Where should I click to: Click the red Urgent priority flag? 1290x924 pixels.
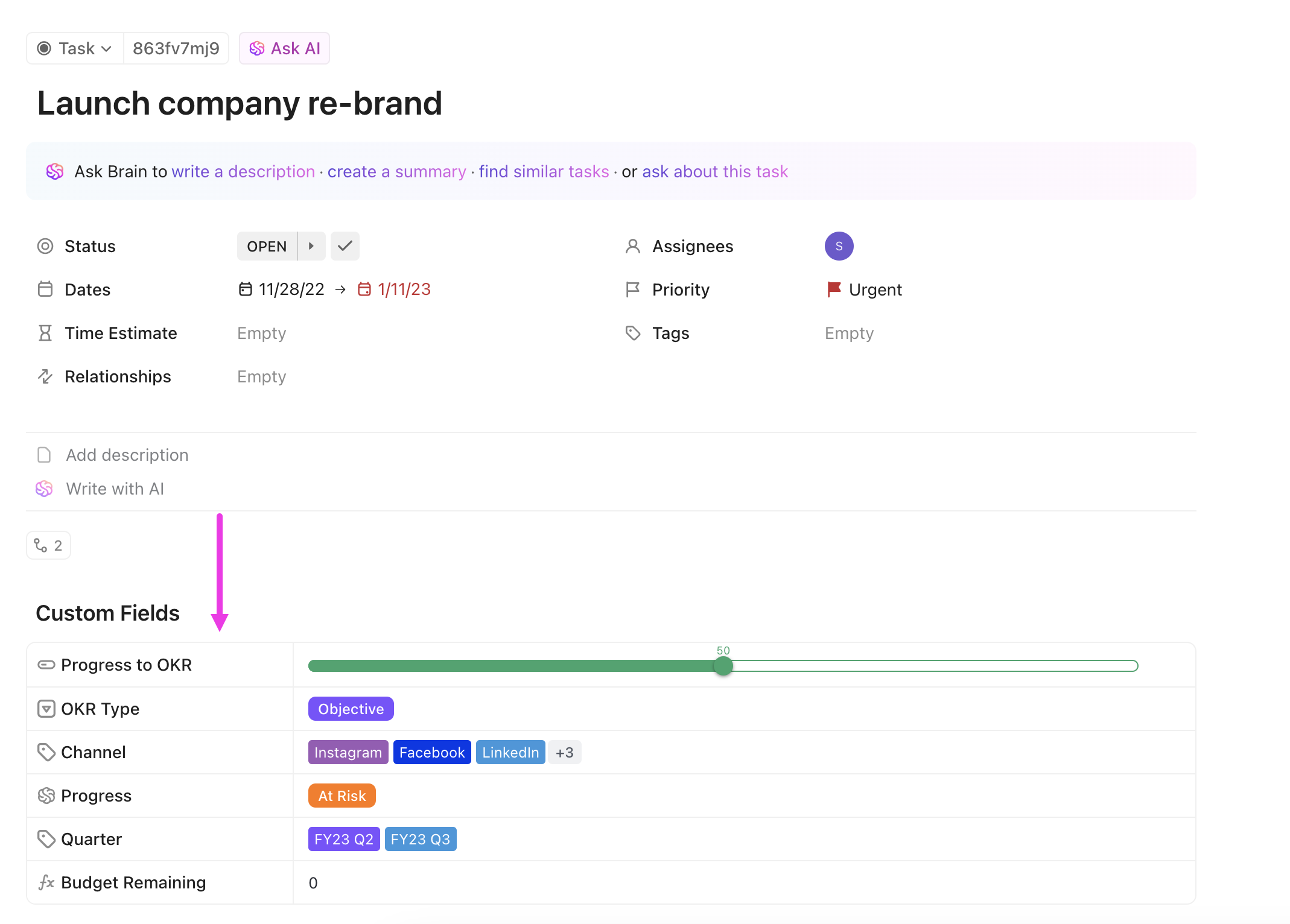coord(834,290)
